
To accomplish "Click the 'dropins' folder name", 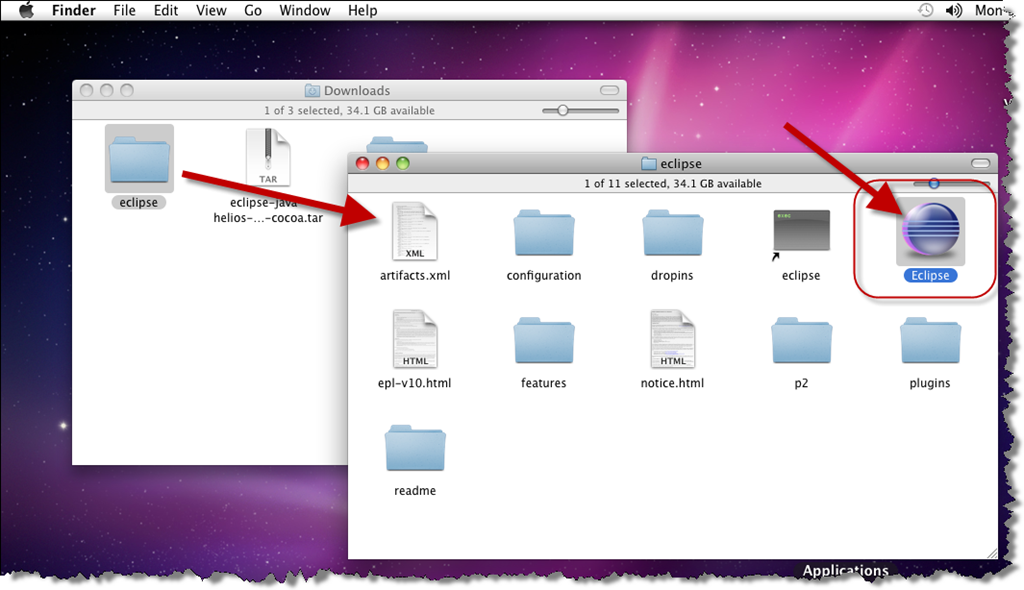I will click(672, 276).
